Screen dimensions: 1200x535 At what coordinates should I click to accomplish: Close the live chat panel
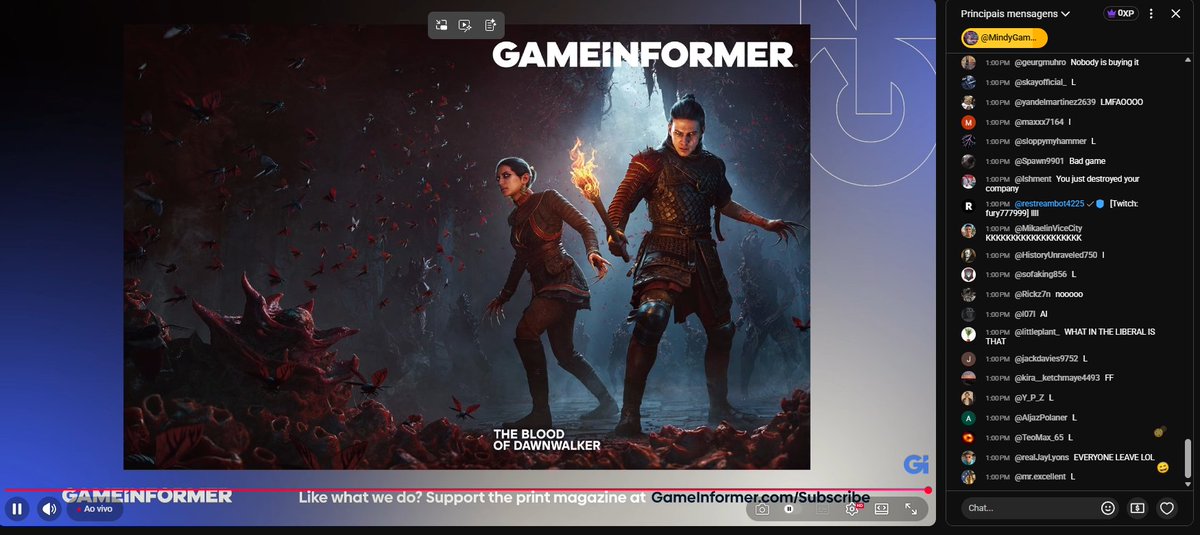1176,14
